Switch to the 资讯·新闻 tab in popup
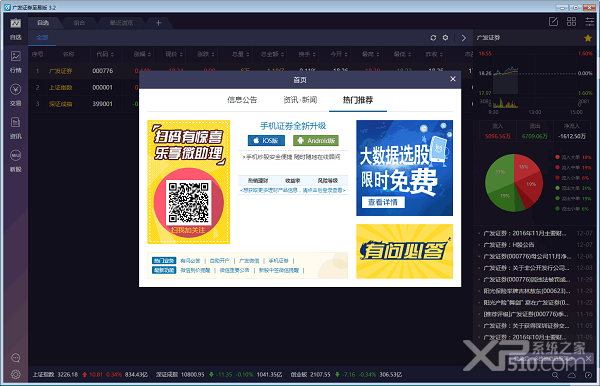The image size is (600, 386). click(300, 100)
